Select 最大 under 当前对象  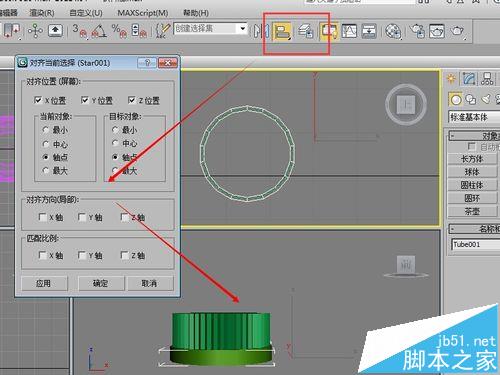(x=46, y=171)
